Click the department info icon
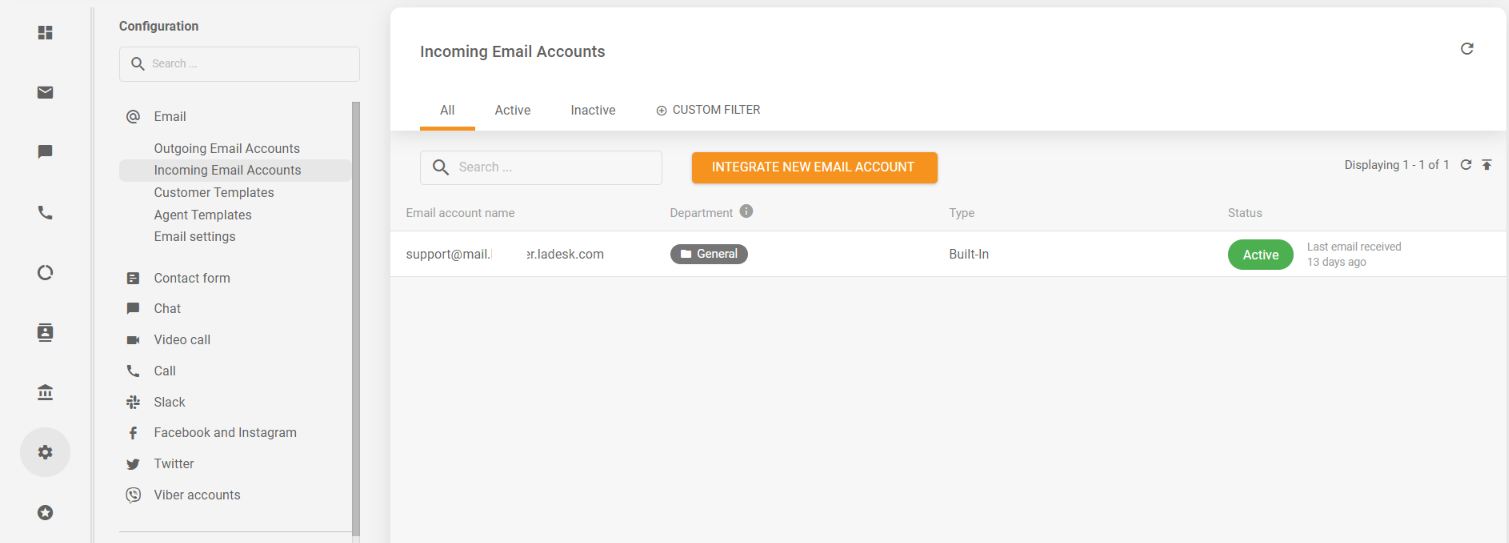This screenshot has width=1509, height=543. (746, 212)
